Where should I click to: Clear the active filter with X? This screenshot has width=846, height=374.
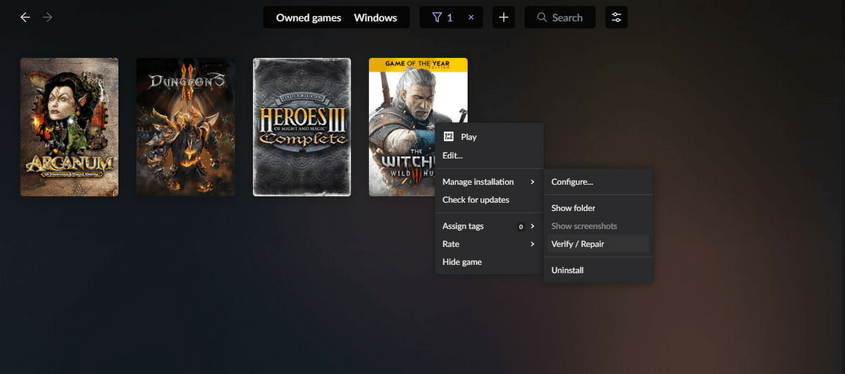(471, 18)
